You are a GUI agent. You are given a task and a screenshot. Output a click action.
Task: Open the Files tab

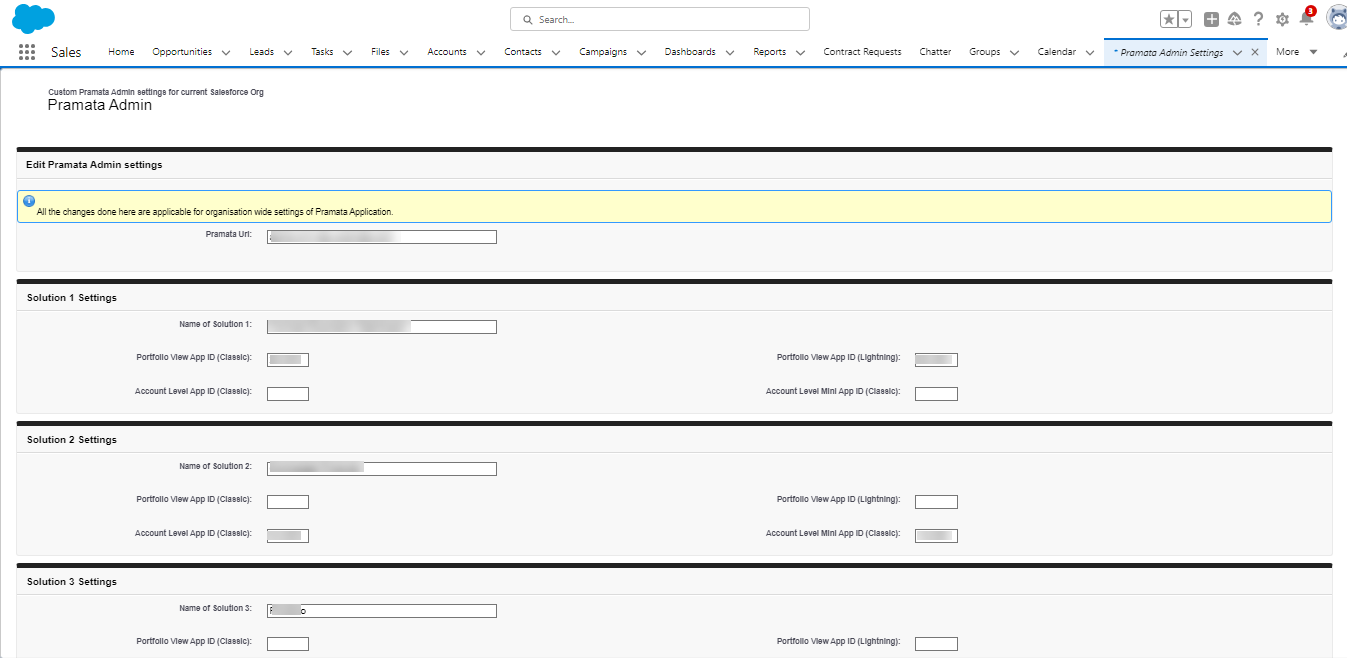(380, 52)
